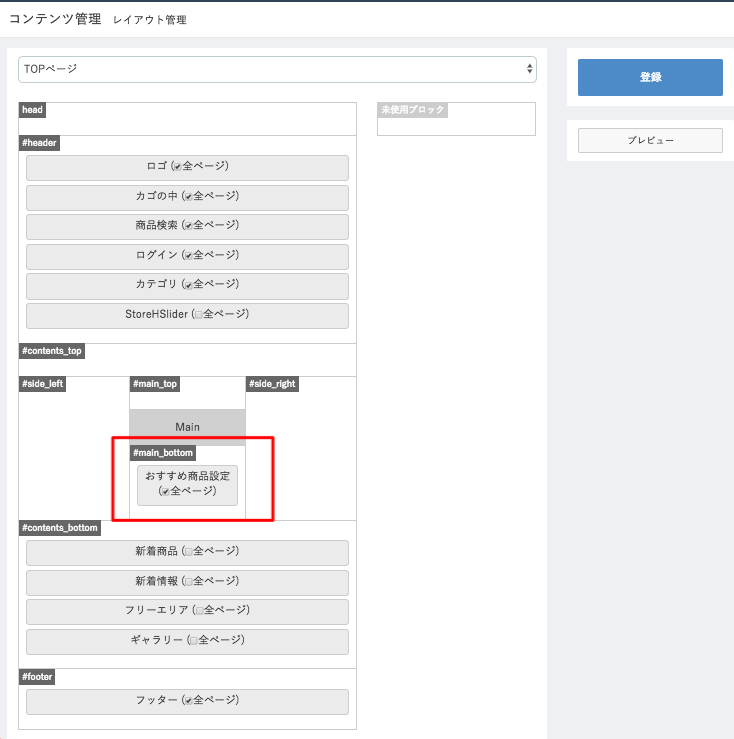Enable 全ページ checkbox for ギャラリー block
The image size is (734, 739).
(193, 640)
